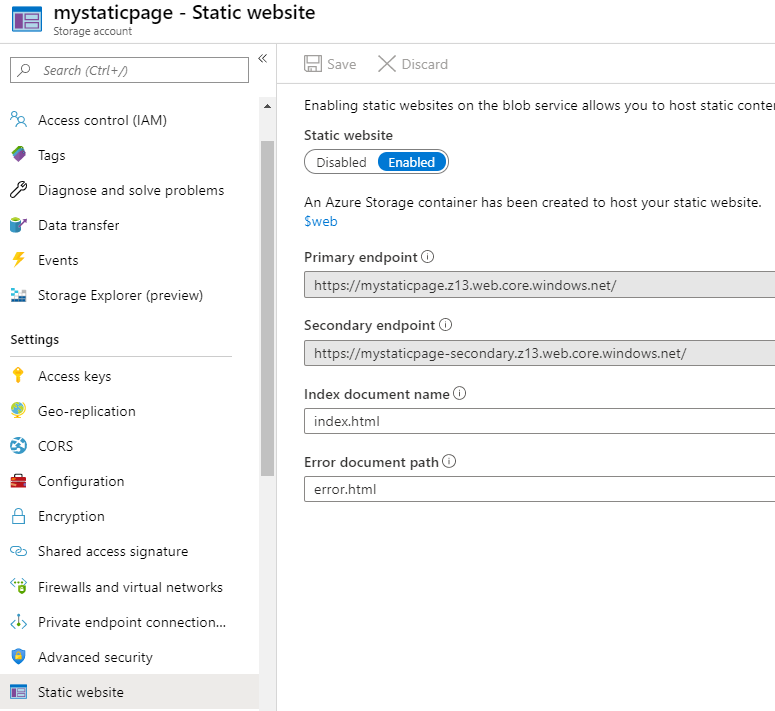
Task: Collapse the left sidebar with double chevron
Action: [x=263, y=59]
